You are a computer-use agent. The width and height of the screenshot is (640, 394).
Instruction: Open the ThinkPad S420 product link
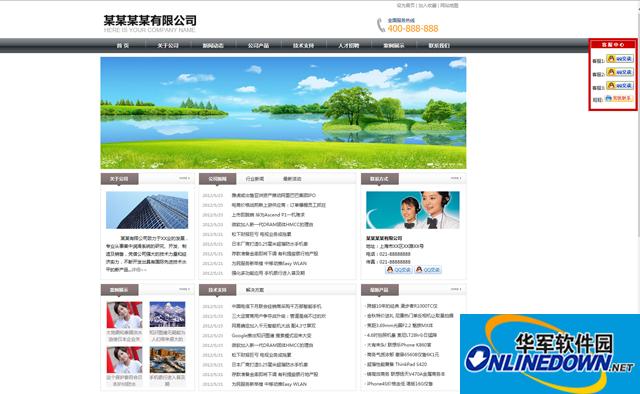click(x=396, y=364)
